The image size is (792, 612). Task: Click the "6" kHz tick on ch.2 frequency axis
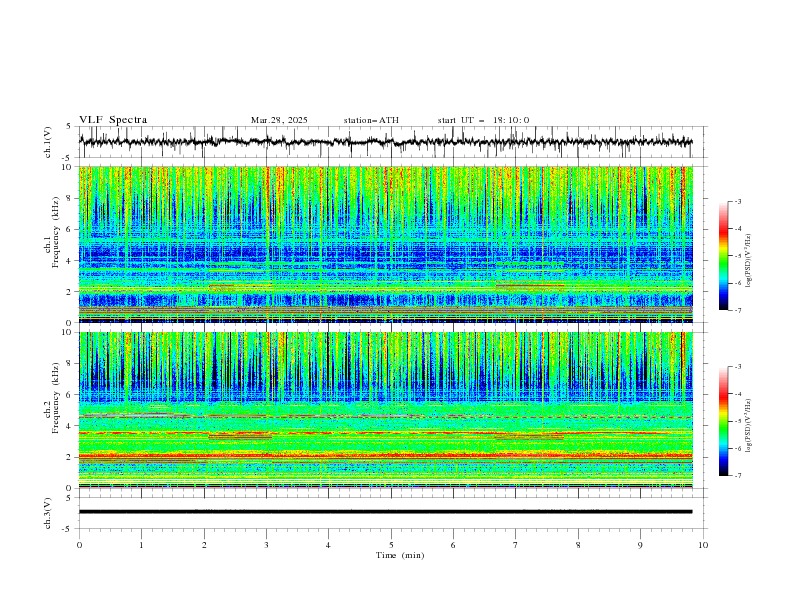pos(70,395)
